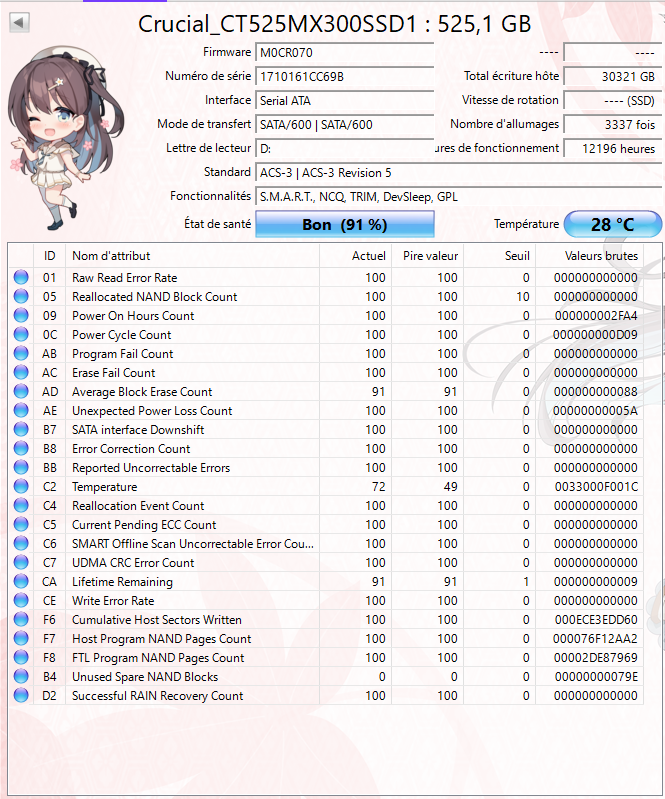This screenshot has height=799, width=665.
Task: Click status orb for FTL Program NAND Pages Count
Action: pyautogui.click(x=21, y=657)
